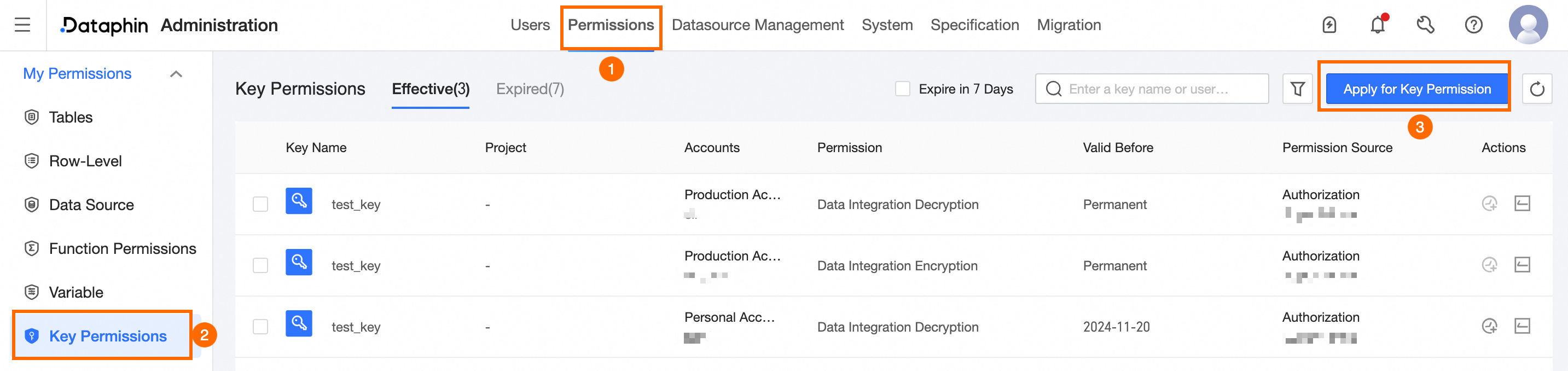Click the lightning page icon in header
The width and height of the screenshot is (1568, 371).
click(1329, 25)
